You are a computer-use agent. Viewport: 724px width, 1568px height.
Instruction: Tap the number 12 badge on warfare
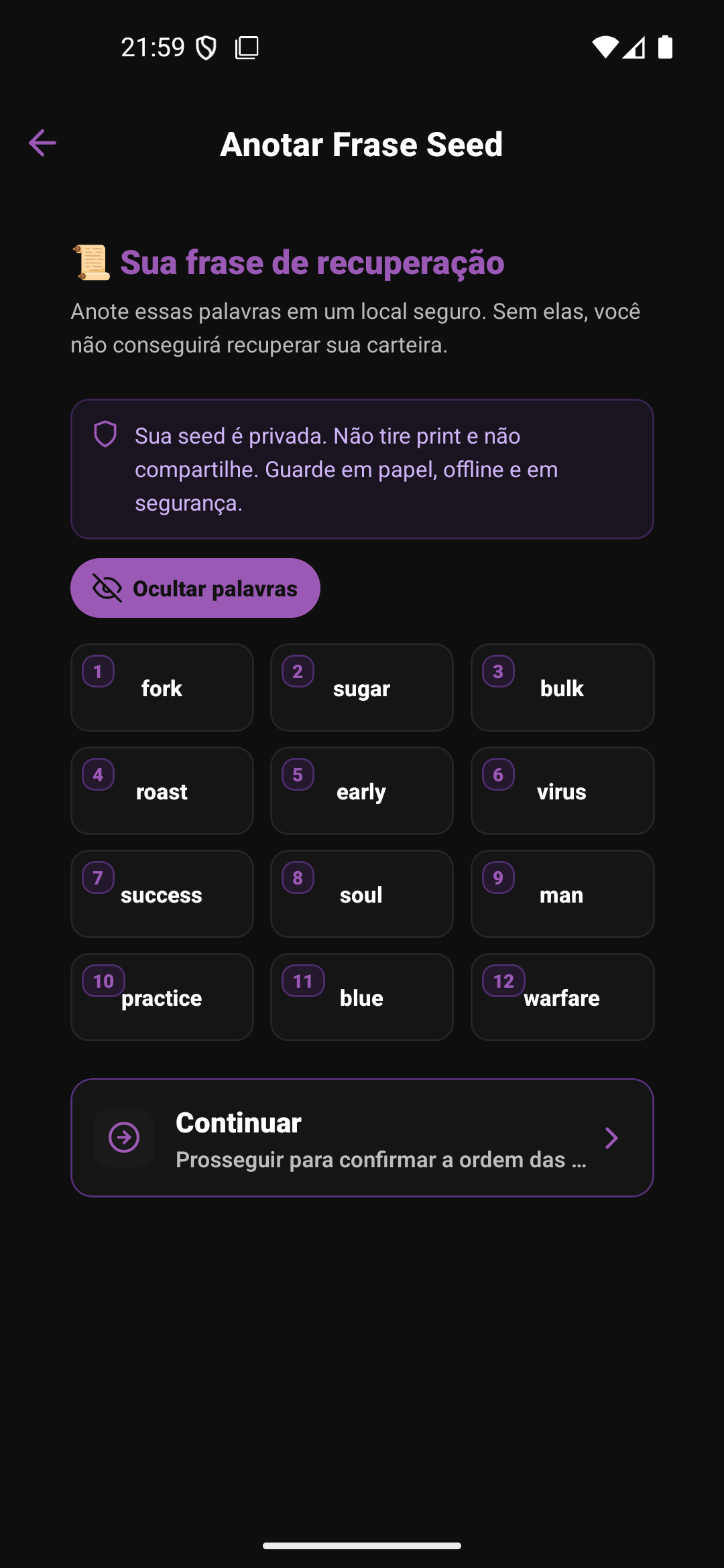point(503,981)
